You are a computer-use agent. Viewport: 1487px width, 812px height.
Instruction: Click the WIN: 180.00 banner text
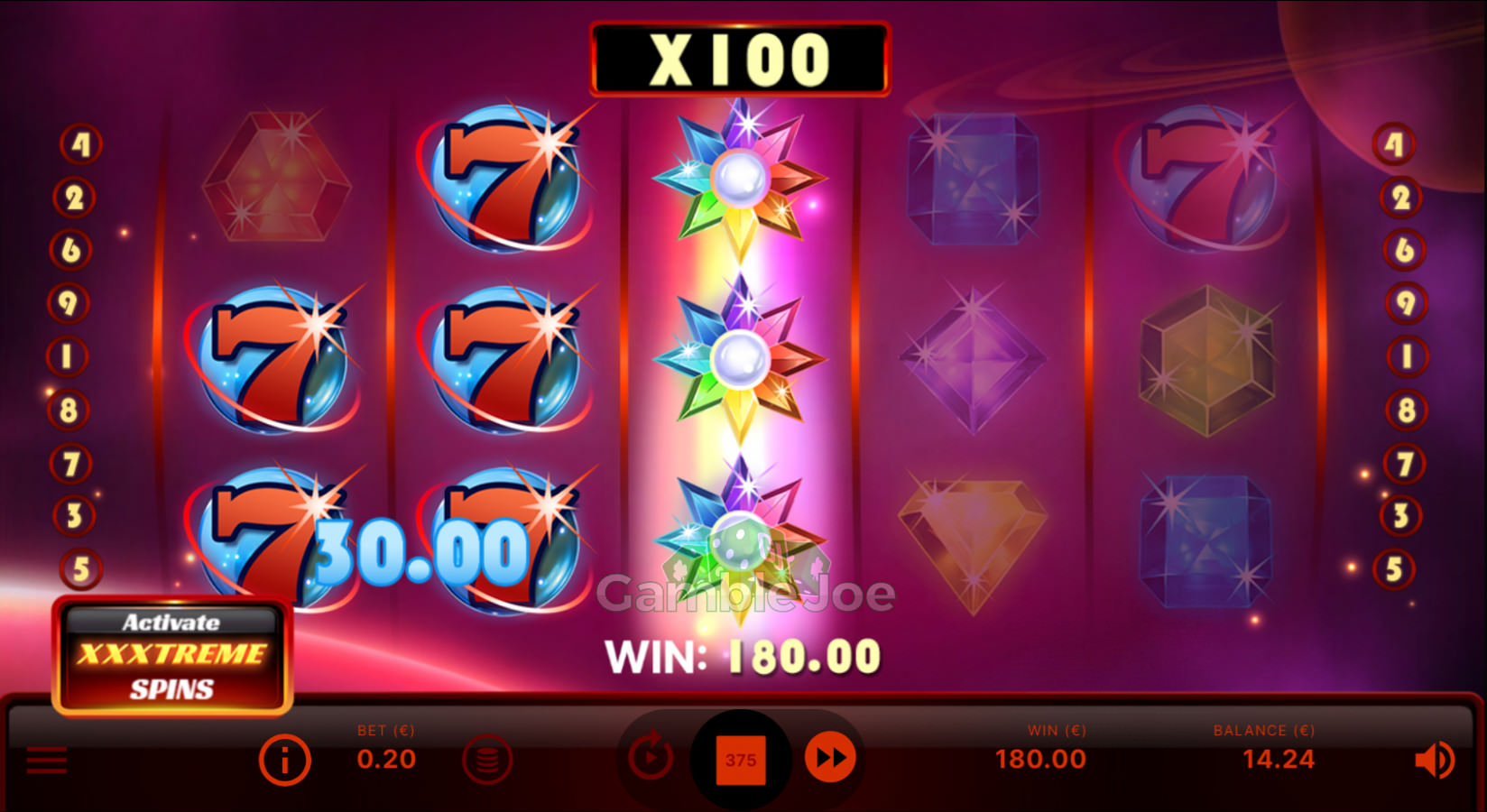(743, 657)
